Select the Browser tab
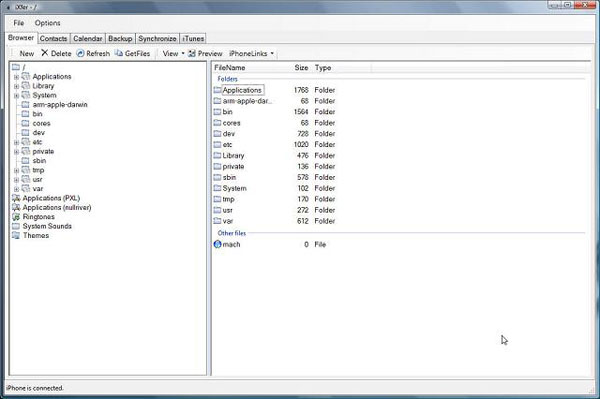The height and width of the screenshot is (399, 600). [x=21, y=38]
